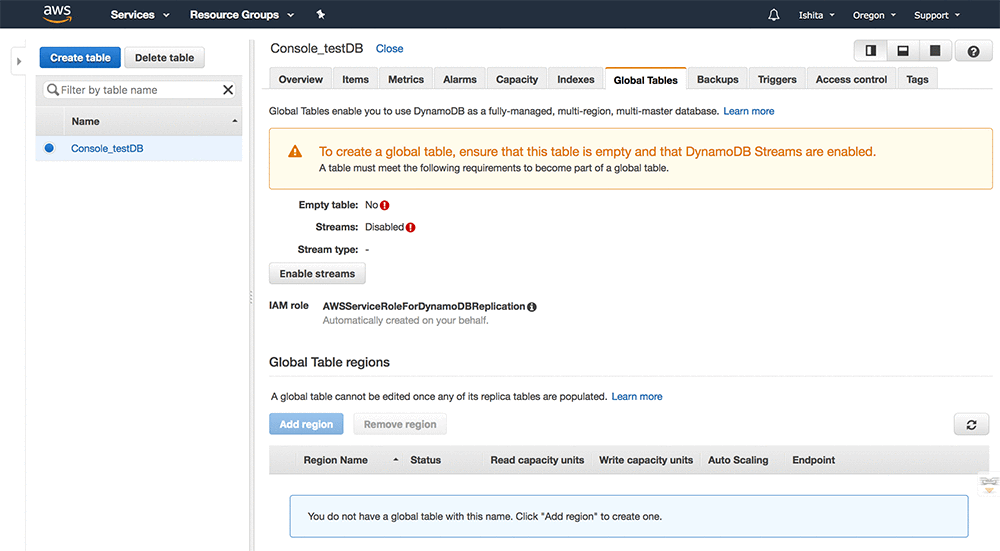Open the help question mark icon
This screenshot has width=1000, height=551.
pyautogui.click(x=973, y=51)
